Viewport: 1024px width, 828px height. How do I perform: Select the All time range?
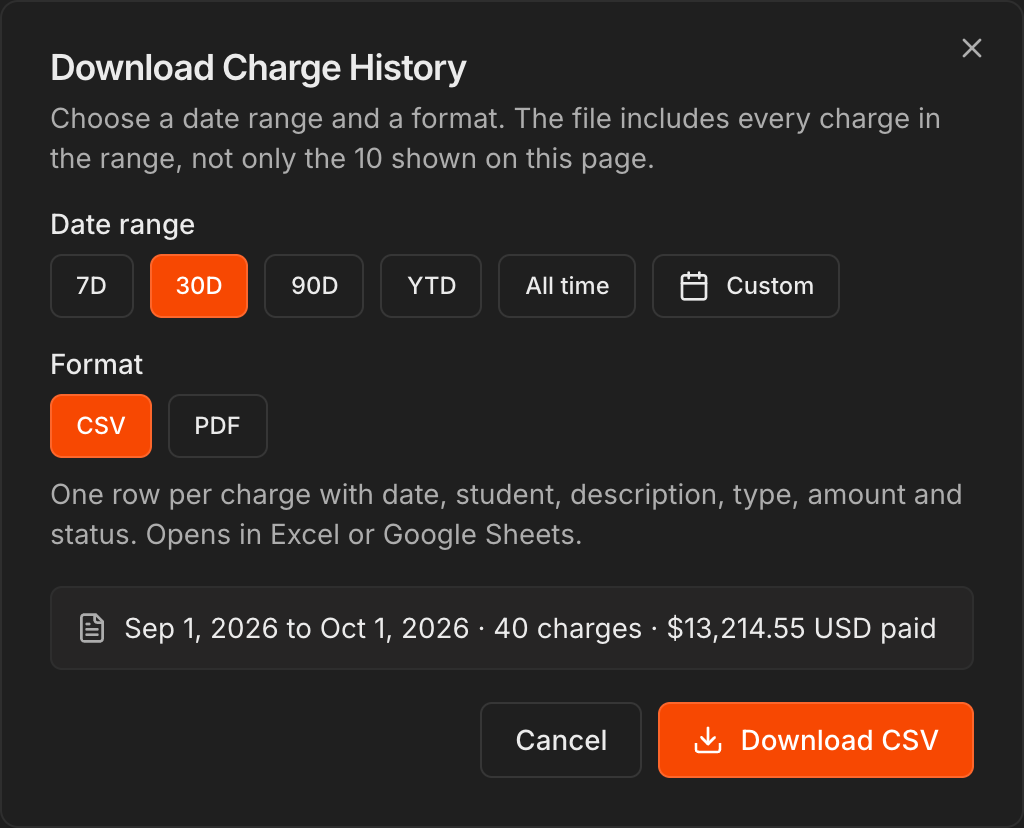tap(567, 286)
